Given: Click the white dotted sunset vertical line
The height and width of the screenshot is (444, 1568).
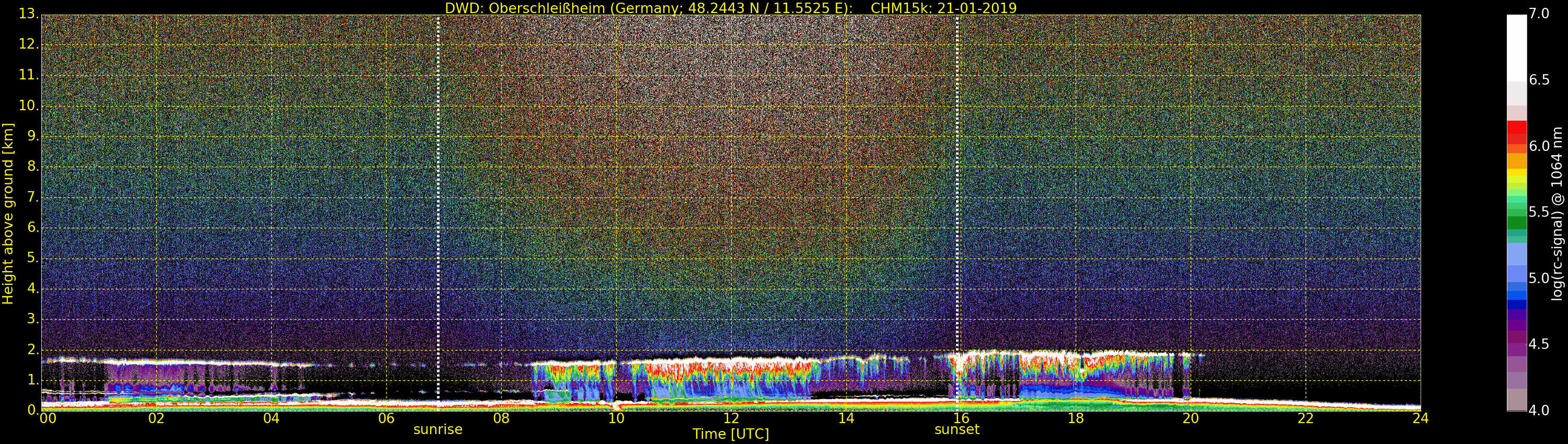Looking at the screenshot, I should click(x=958, y=213).
